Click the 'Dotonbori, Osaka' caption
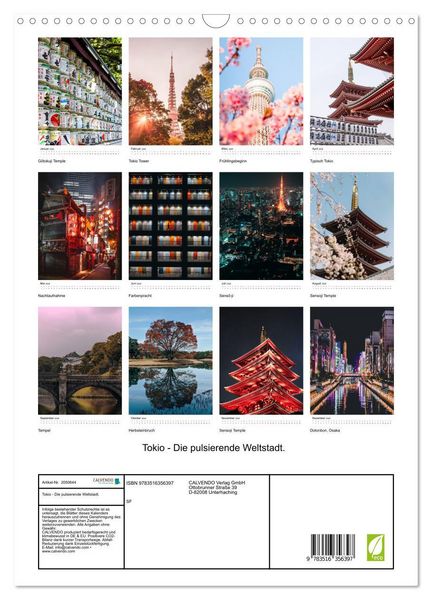The image size is (432, 600). (325, 430)
